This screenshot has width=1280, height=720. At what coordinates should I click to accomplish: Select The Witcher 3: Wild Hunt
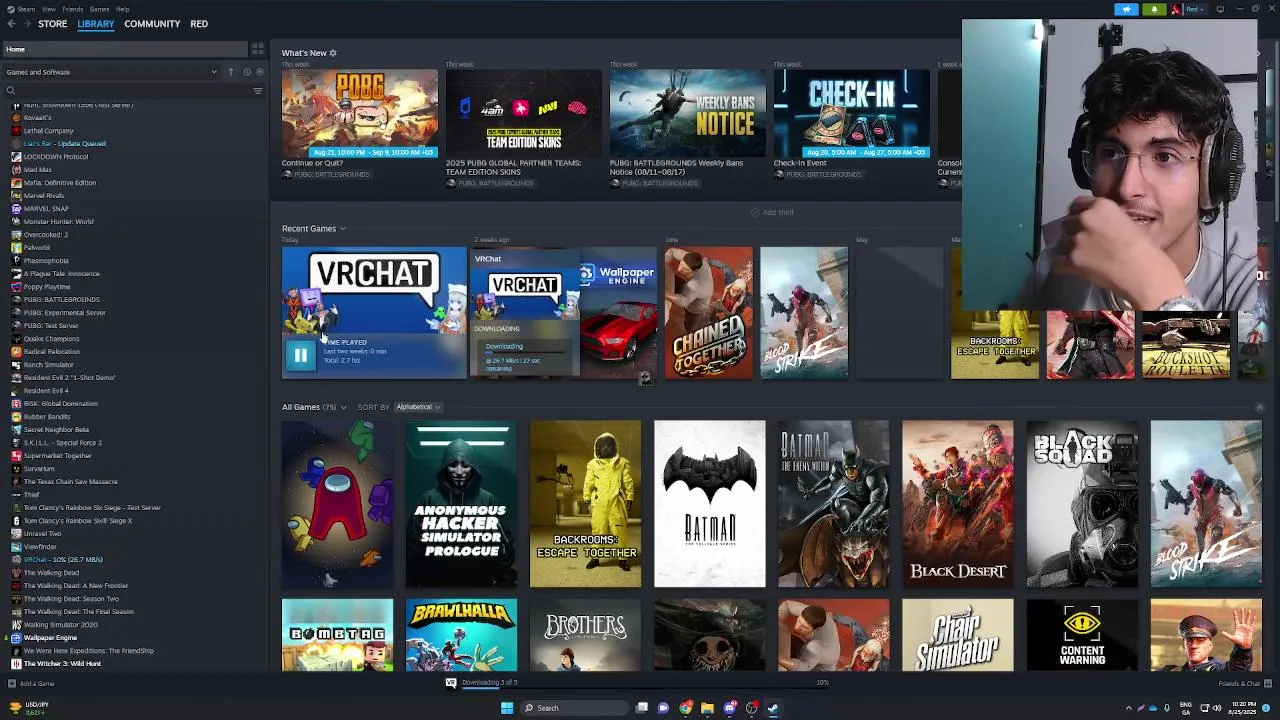(62, 664)
